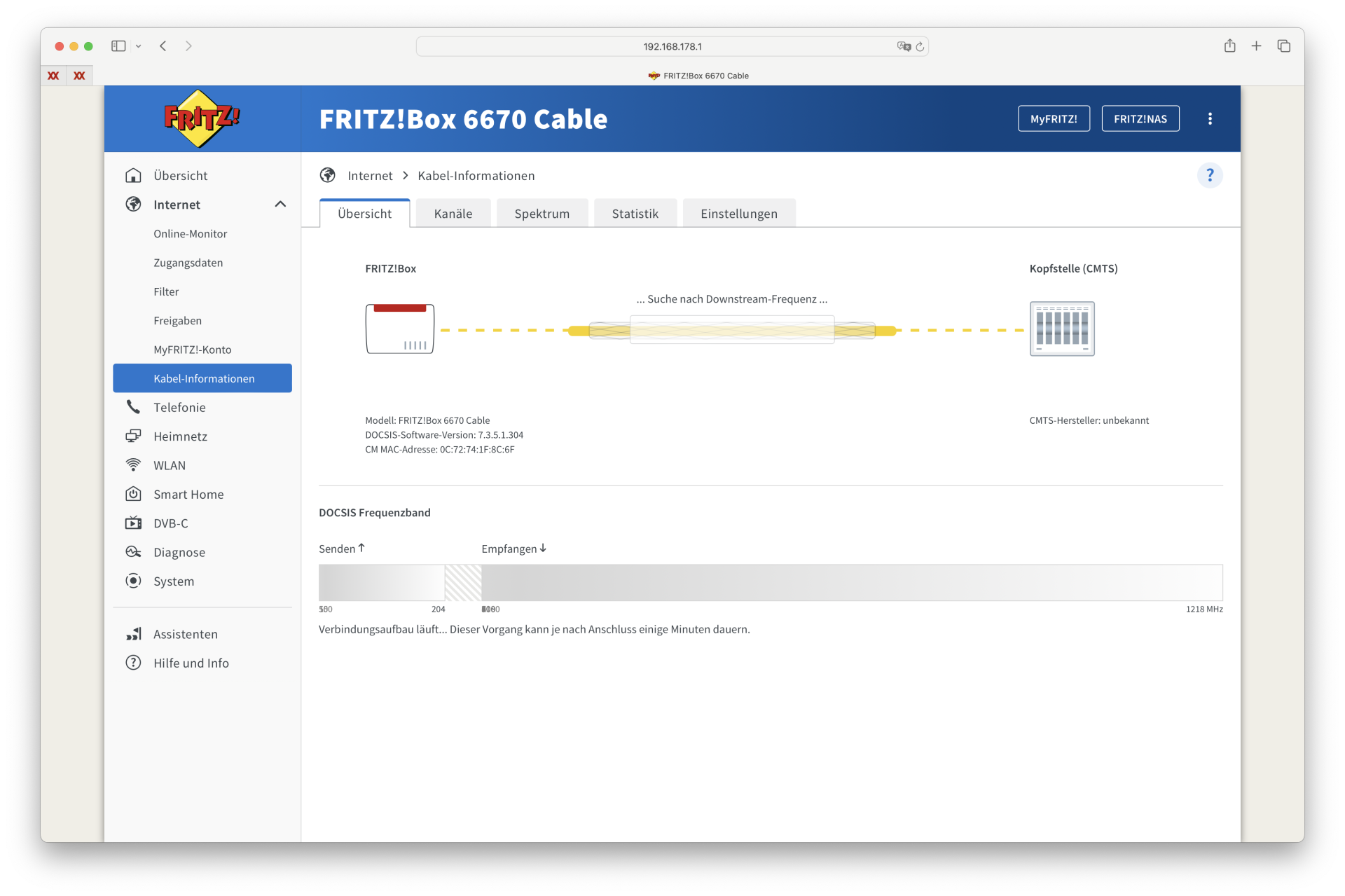Open Zugangsdaten page
1345x896 pixels.
click(x=188, y=263)
